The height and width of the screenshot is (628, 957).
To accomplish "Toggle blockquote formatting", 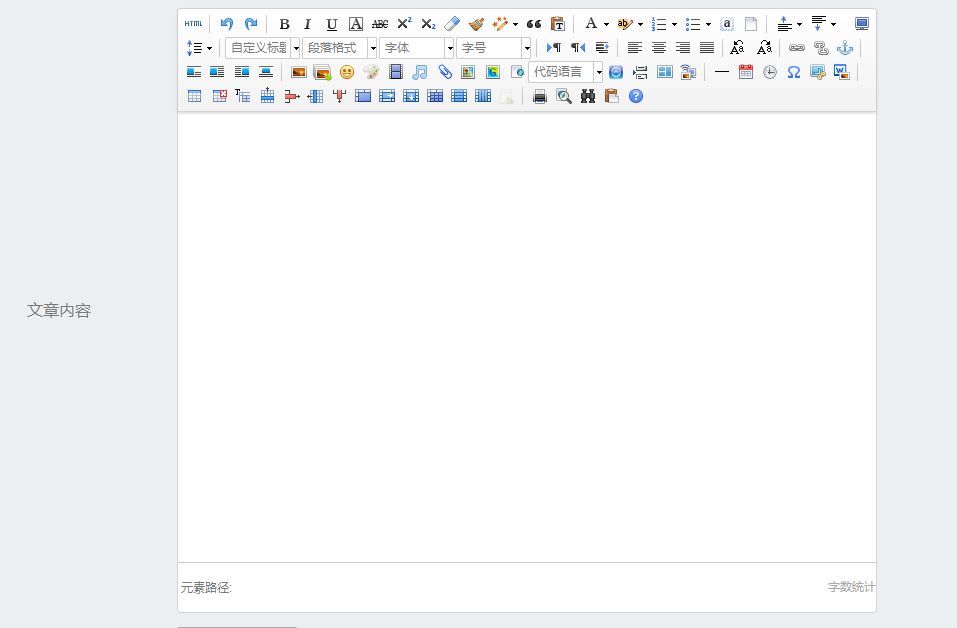I will point(534,24).
